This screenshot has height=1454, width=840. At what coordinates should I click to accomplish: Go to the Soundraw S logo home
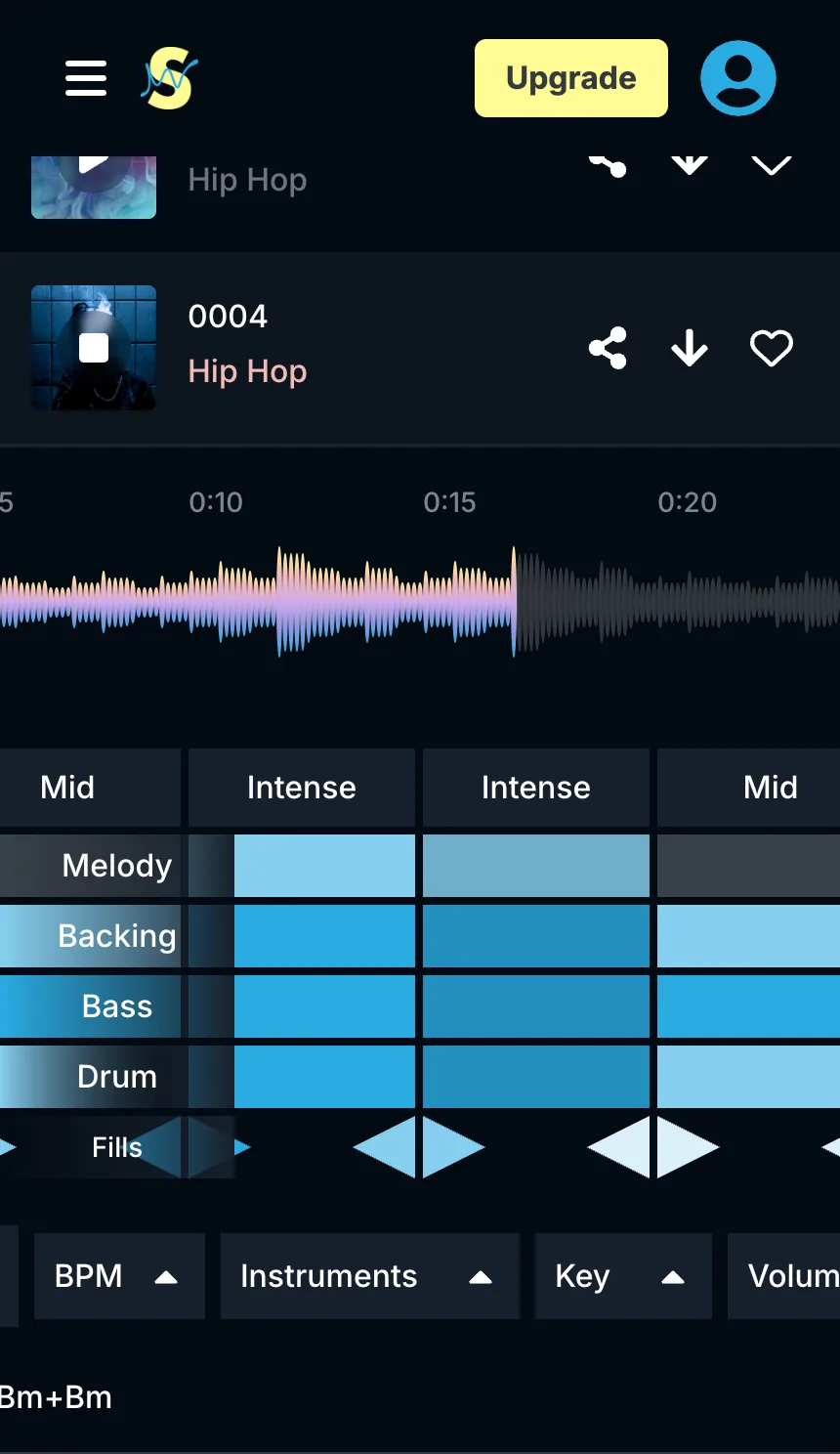(x=169, y=78)
